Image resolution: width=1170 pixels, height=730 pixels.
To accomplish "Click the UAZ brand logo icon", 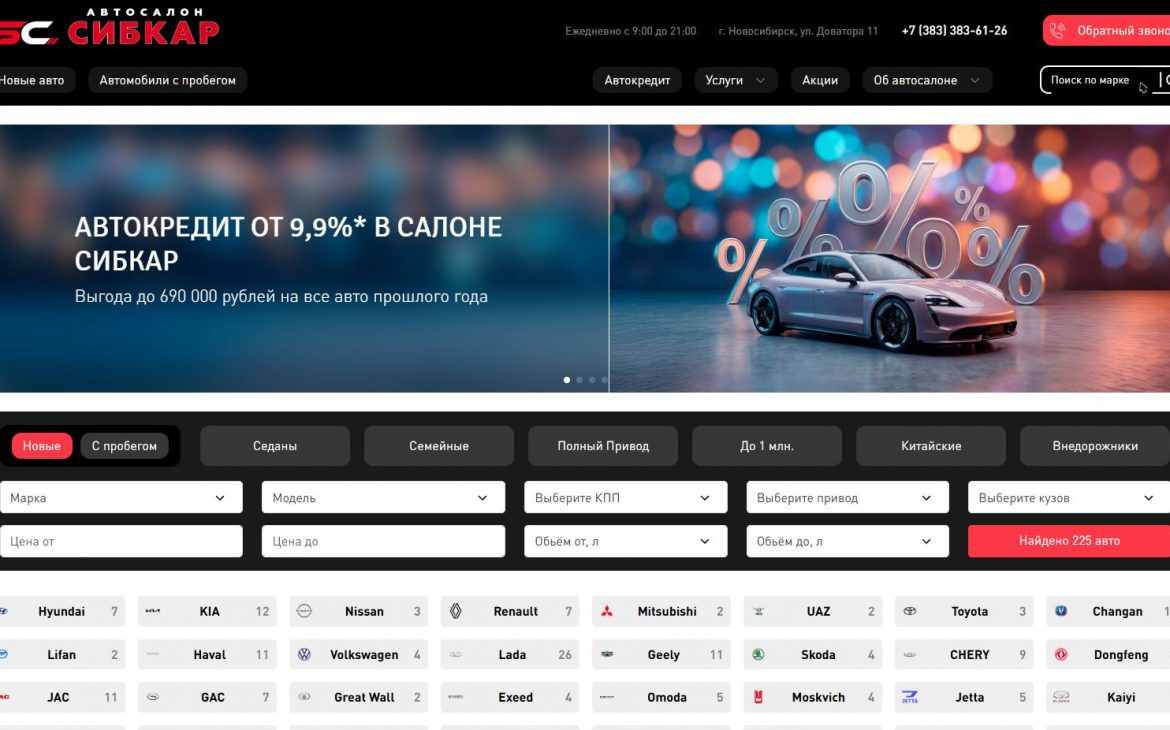I will click(758, 611).
